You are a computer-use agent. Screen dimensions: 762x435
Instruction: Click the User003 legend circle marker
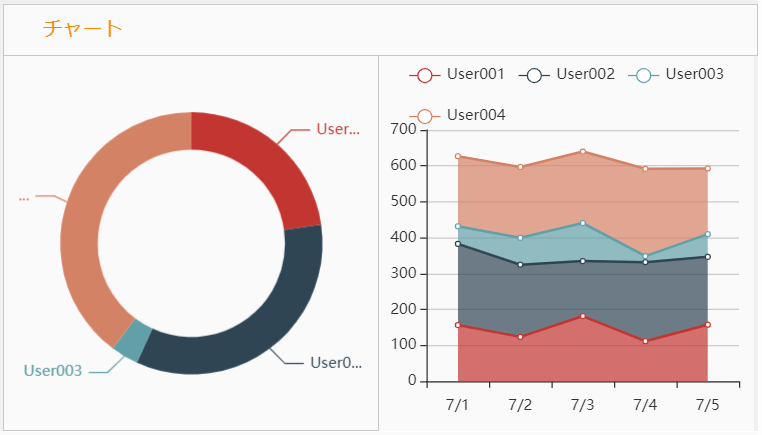tap(643, 75)
